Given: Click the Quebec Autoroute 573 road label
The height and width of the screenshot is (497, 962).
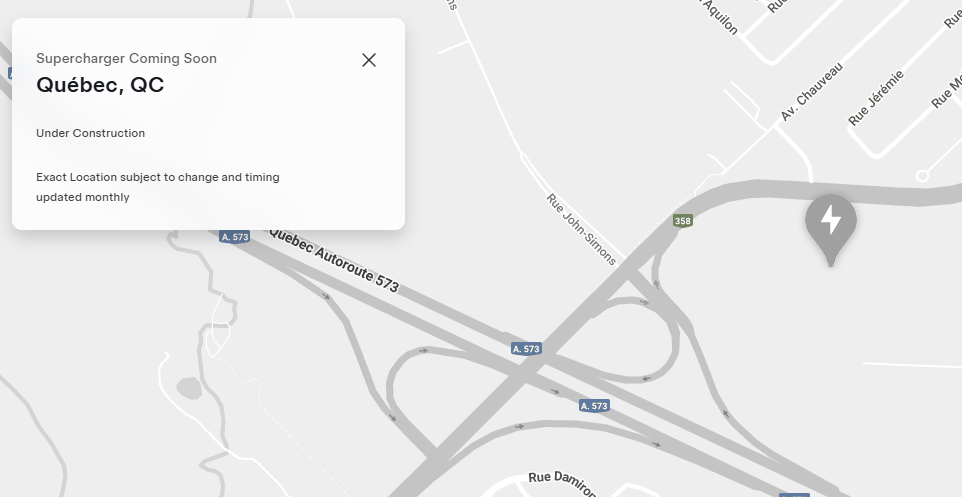Looking at the screenshot, I should coord(334,260).
